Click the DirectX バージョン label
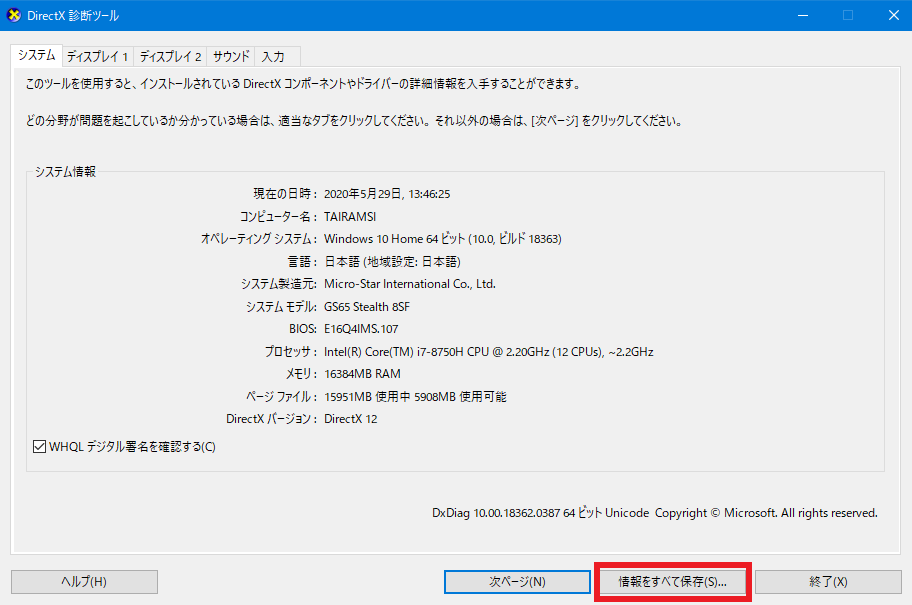This screenshot has height=605, width=912. click(x=272, y=419)
